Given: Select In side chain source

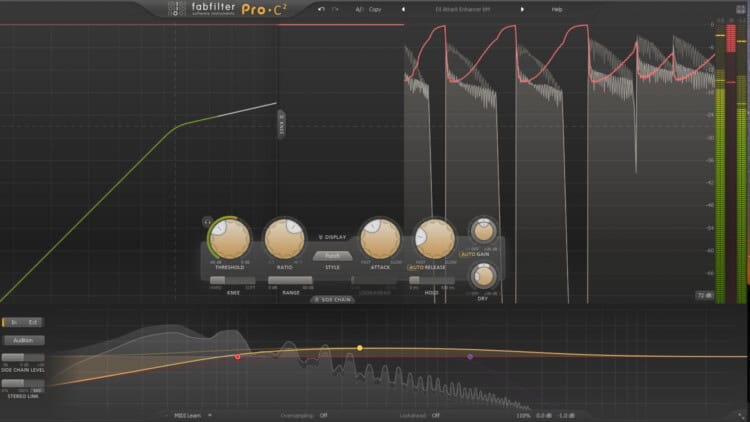Looking at the screenshot, I should coord(14,322).
